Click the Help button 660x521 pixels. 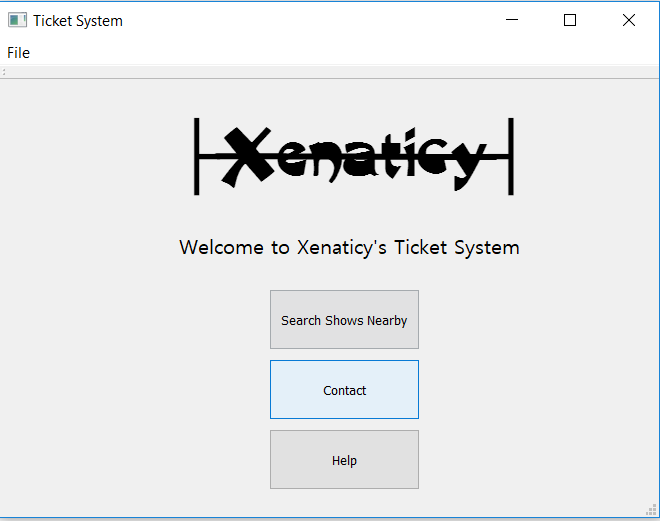pos(344,460)
